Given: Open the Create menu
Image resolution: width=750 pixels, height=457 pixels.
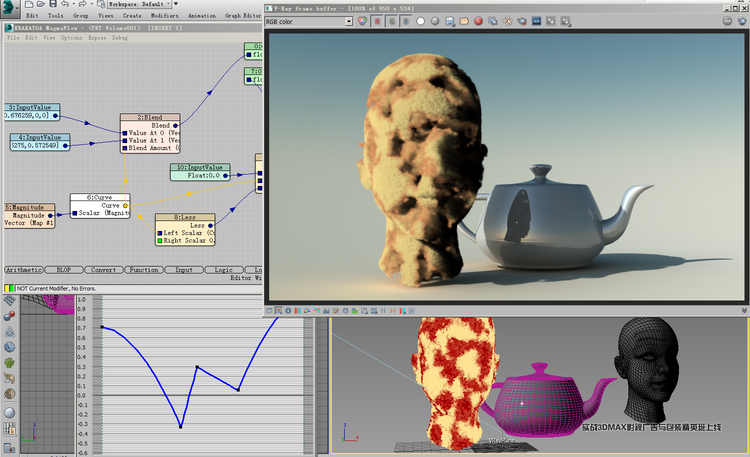Looking at the screenshot, I should click(132, 15).
